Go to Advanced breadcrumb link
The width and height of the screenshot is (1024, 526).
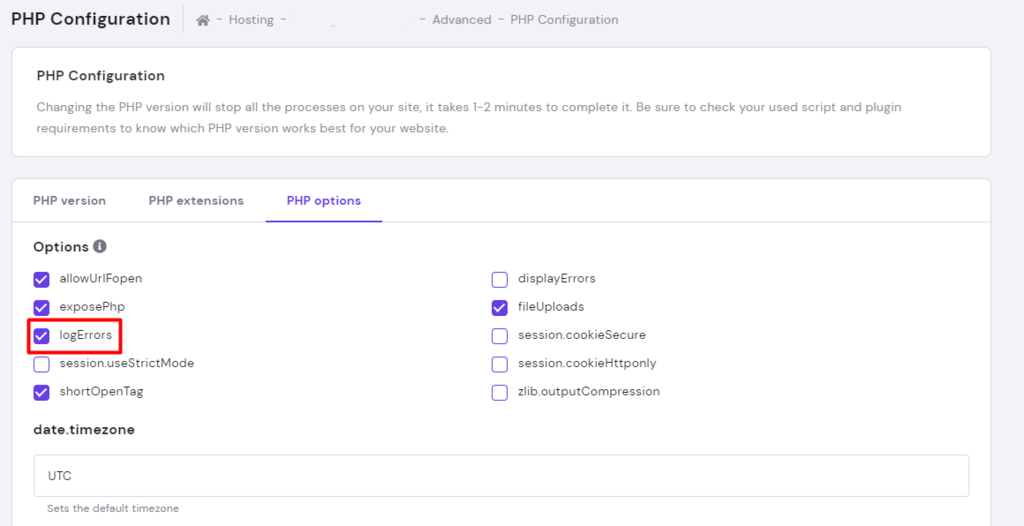tap(461, 20)
